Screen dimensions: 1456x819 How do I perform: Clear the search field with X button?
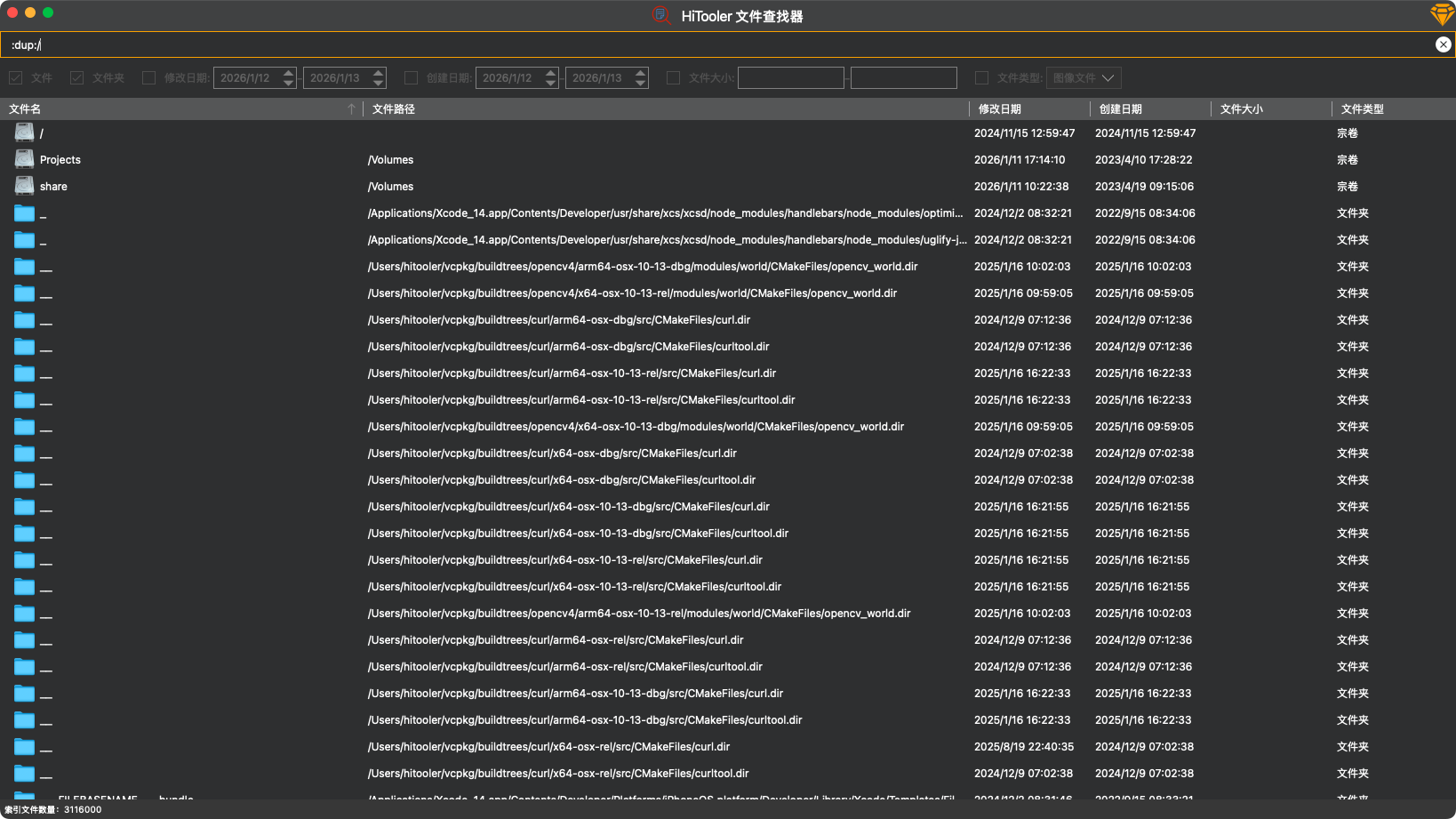[x=1443, y=44]
